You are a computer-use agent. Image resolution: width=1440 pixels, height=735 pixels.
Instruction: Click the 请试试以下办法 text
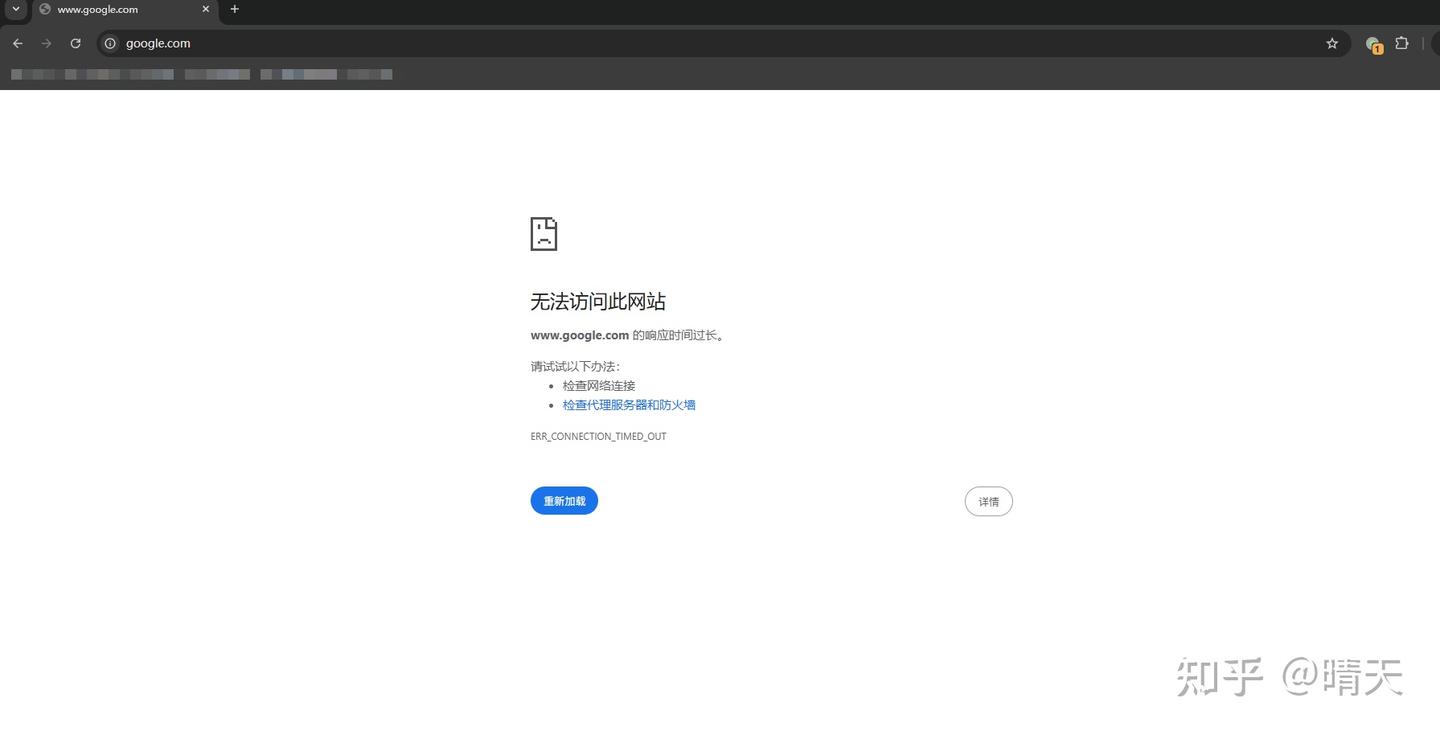pyautogui.click(x=575, y=367)
